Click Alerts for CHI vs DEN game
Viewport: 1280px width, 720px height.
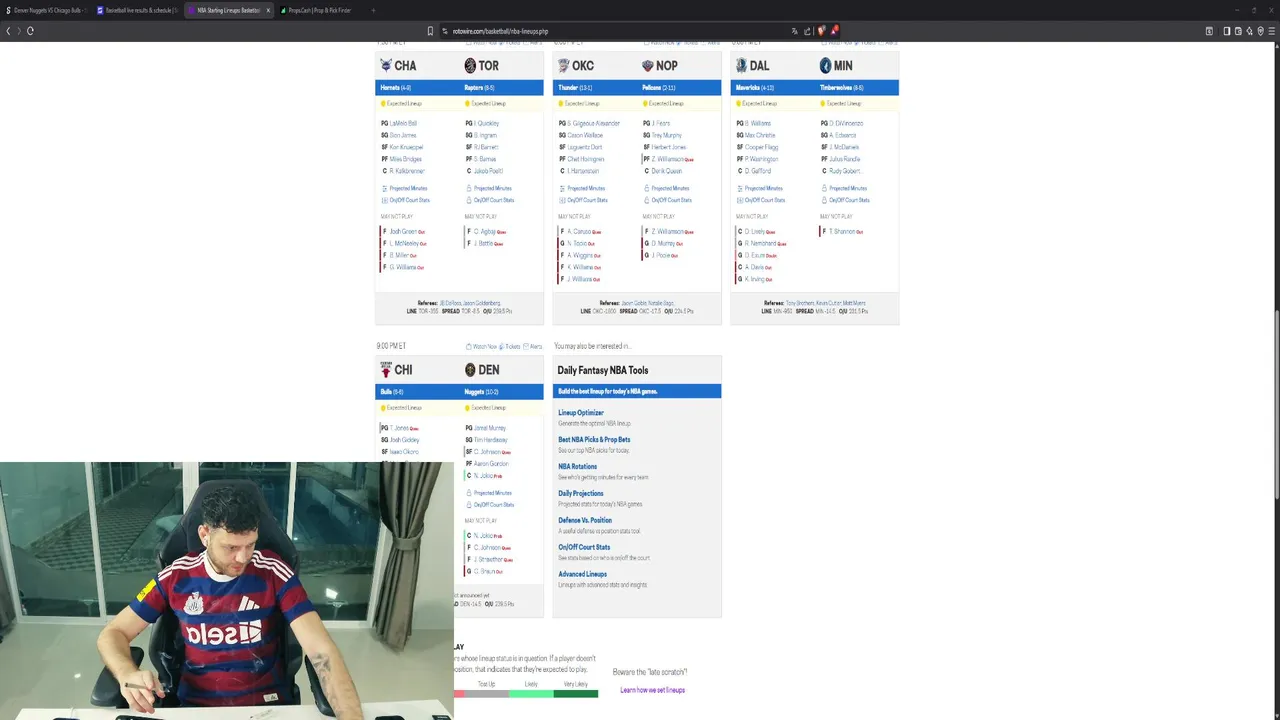533,346
